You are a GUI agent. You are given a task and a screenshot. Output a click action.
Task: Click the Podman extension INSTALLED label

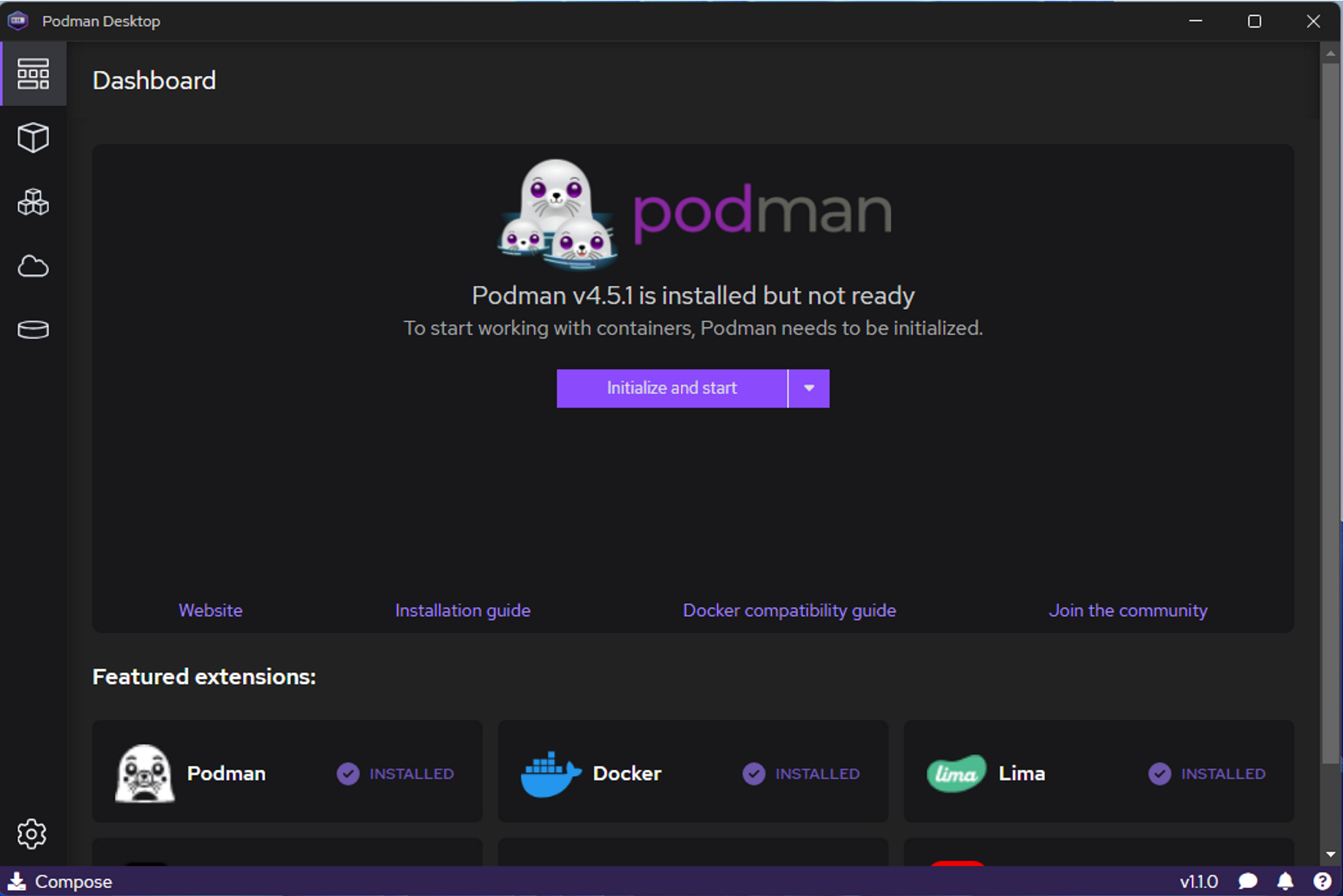[x=412, y=774]
